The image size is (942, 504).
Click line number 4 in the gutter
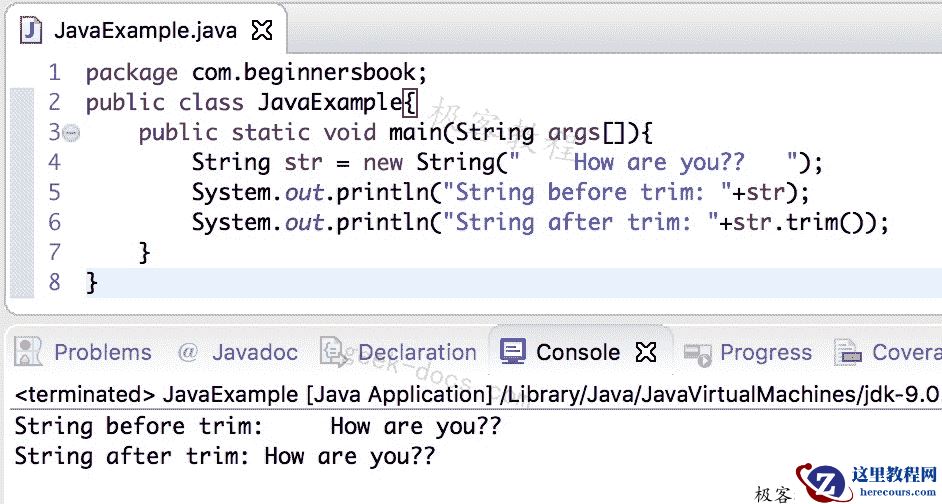(55, 163)
